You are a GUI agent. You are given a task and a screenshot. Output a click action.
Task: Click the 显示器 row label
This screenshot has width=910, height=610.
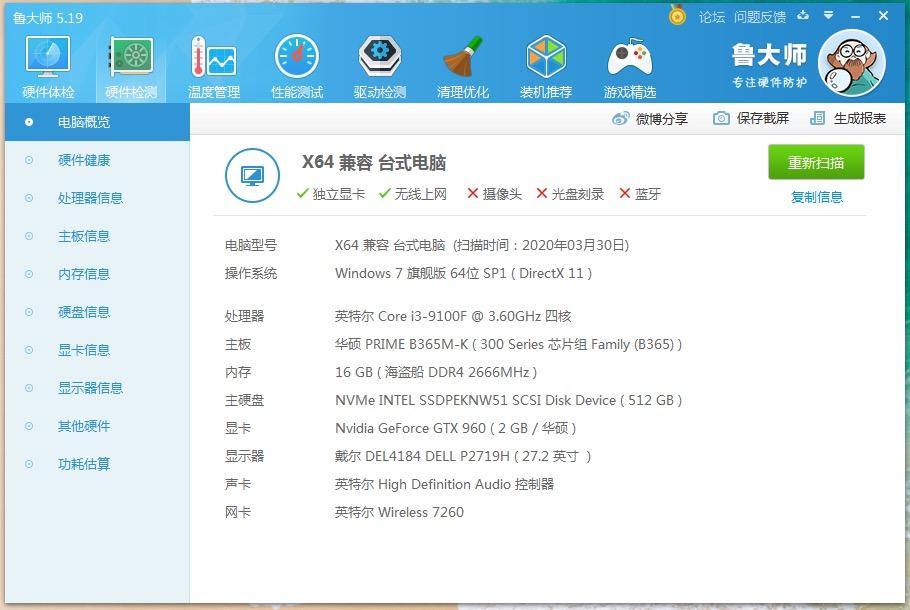tap(244, 456)
